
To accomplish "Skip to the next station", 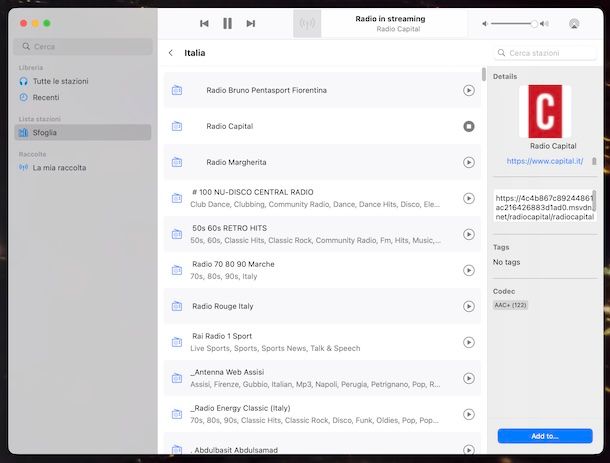I will pos(251,23).
